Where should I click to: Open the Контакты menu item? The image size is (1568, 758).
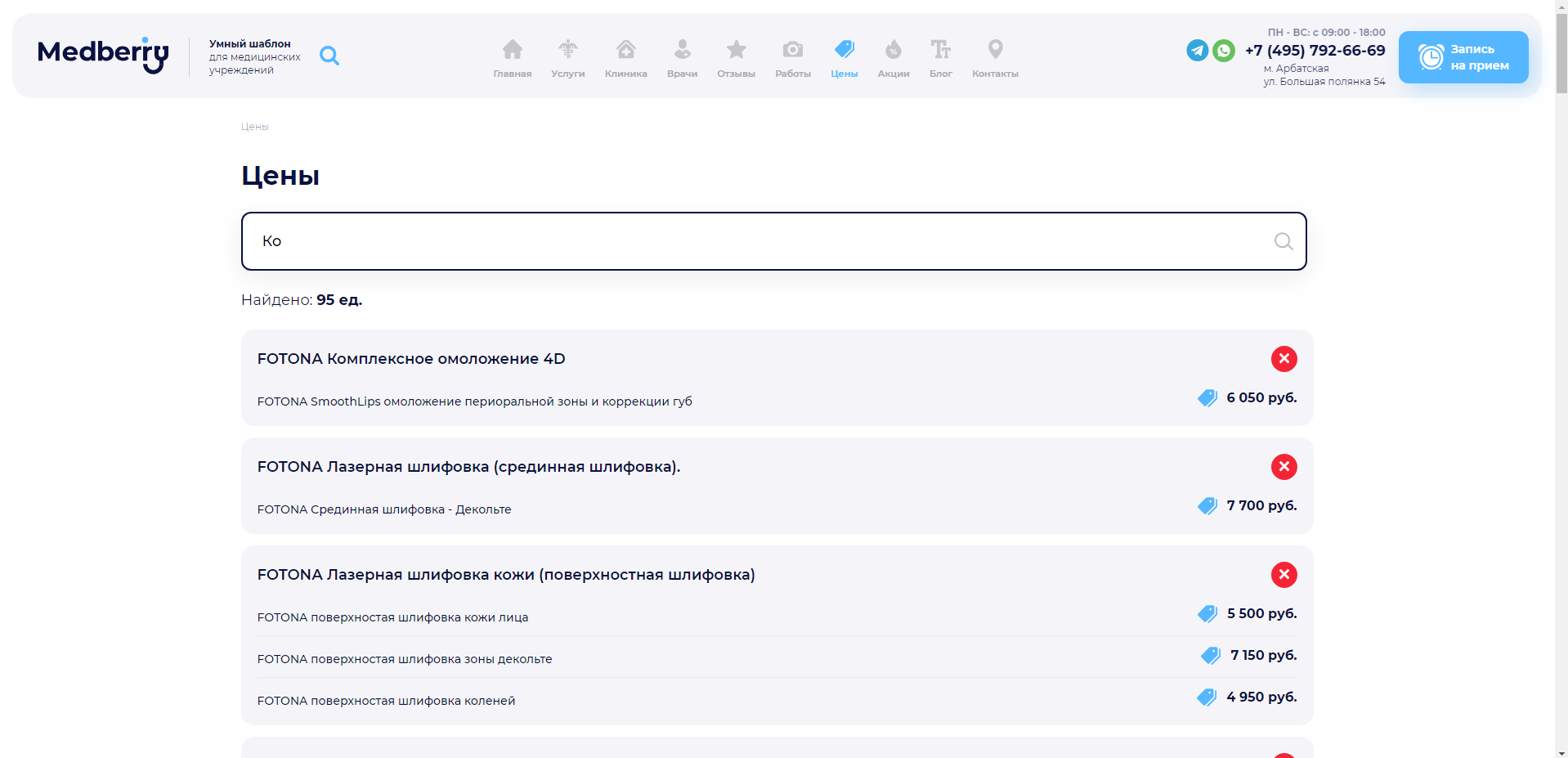(x=995, y=58)
